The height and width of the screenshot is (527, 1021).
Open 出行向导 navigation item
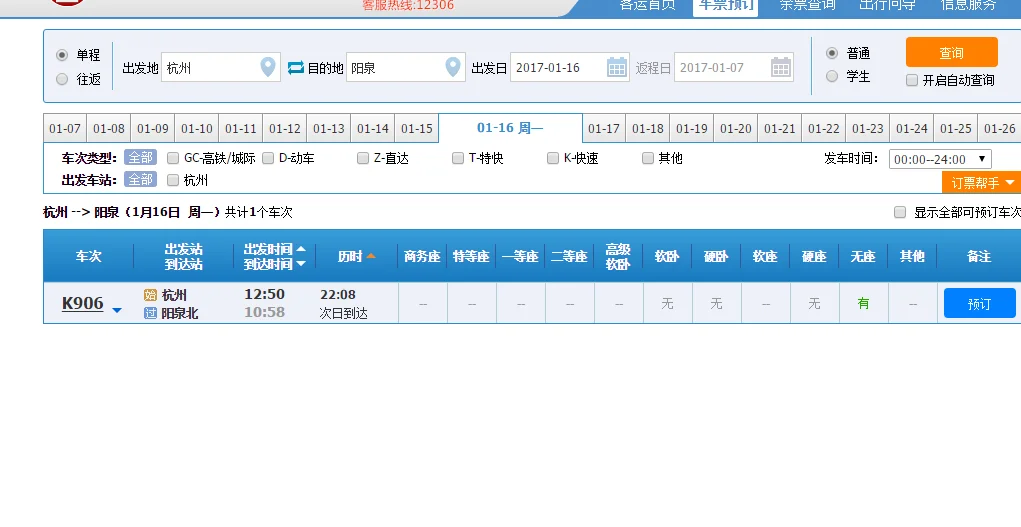tap(887, 5)
